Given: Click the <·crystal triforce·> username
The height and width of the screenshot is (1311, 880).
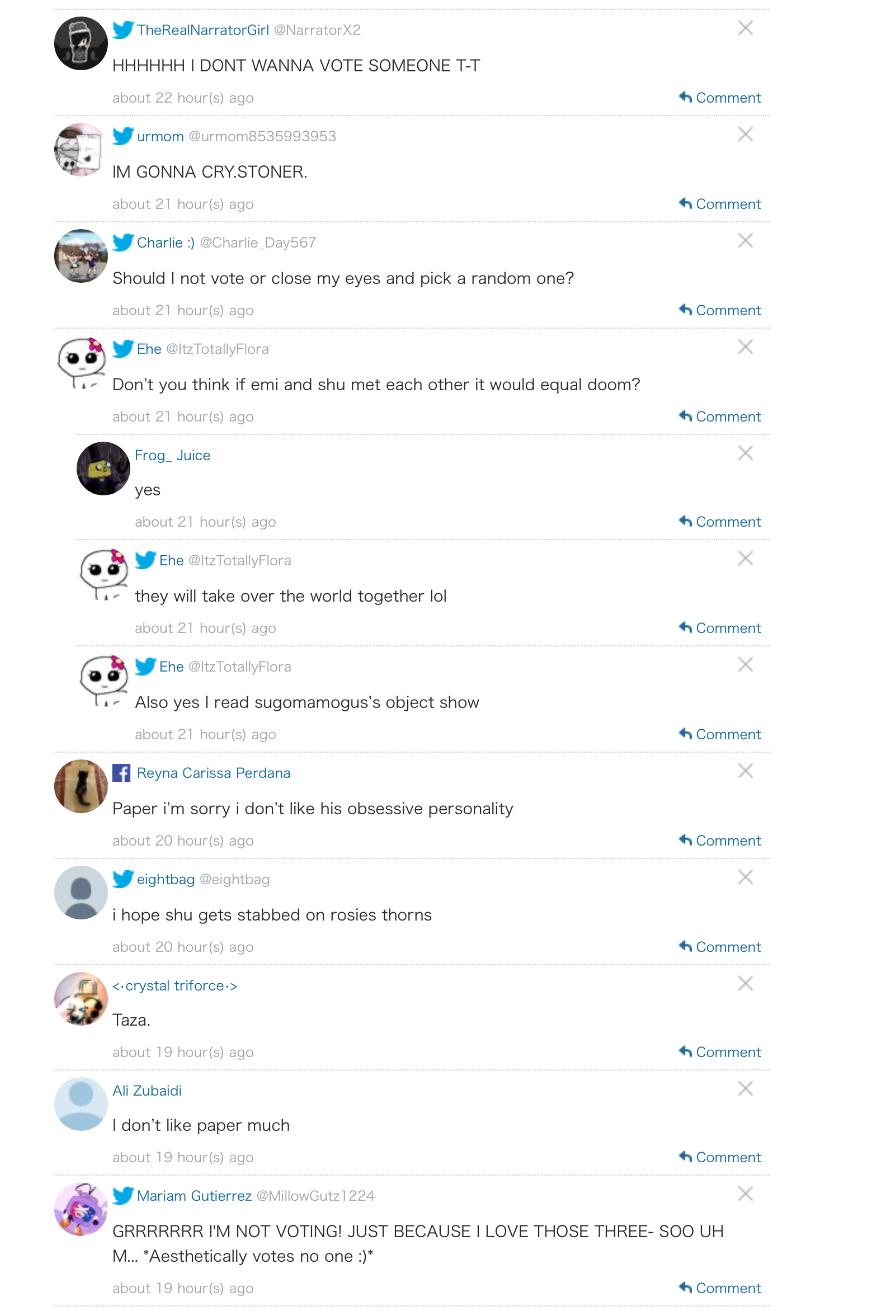Looking at the screenshot, I should pos(175,985).
